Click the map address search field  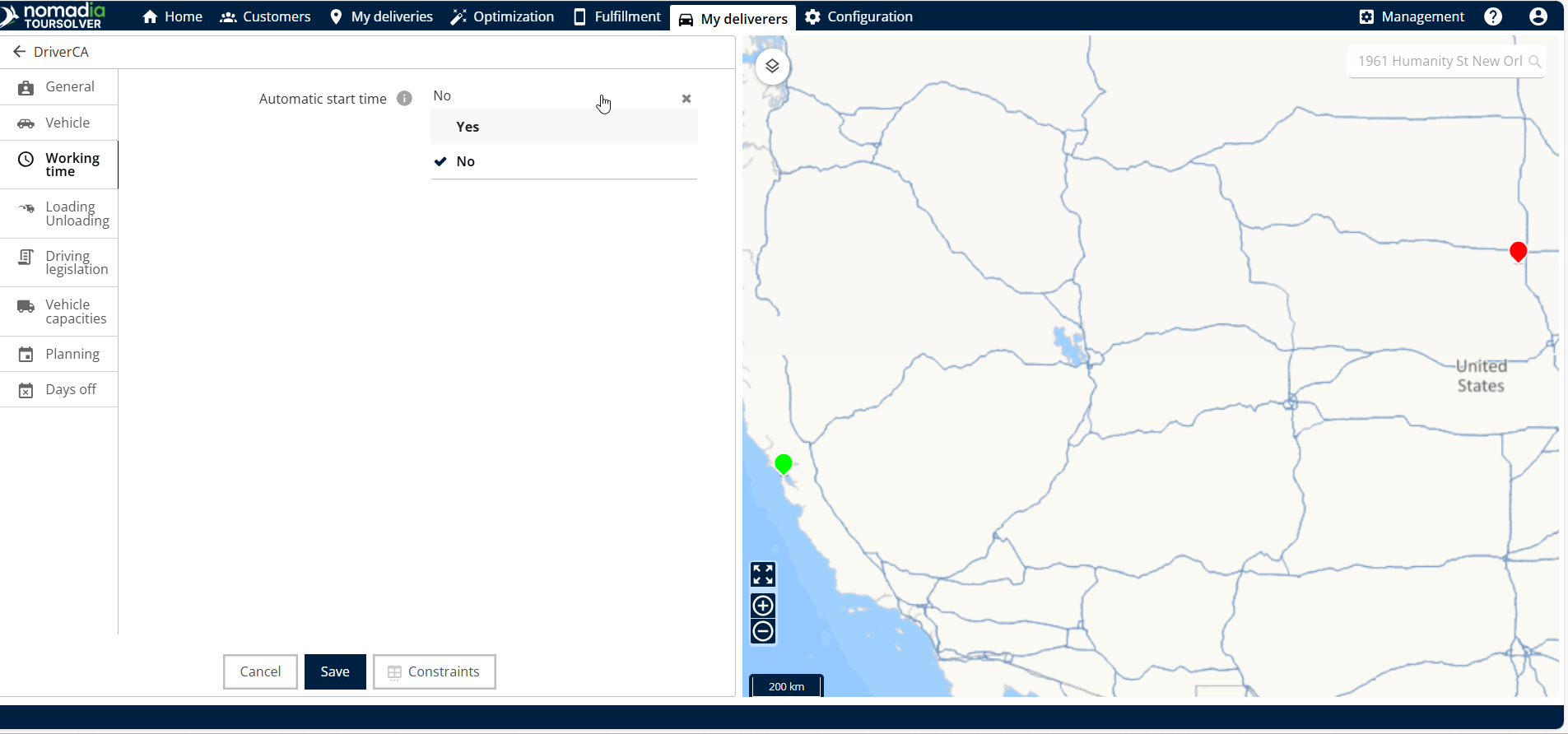click(x=1439, y=61)
